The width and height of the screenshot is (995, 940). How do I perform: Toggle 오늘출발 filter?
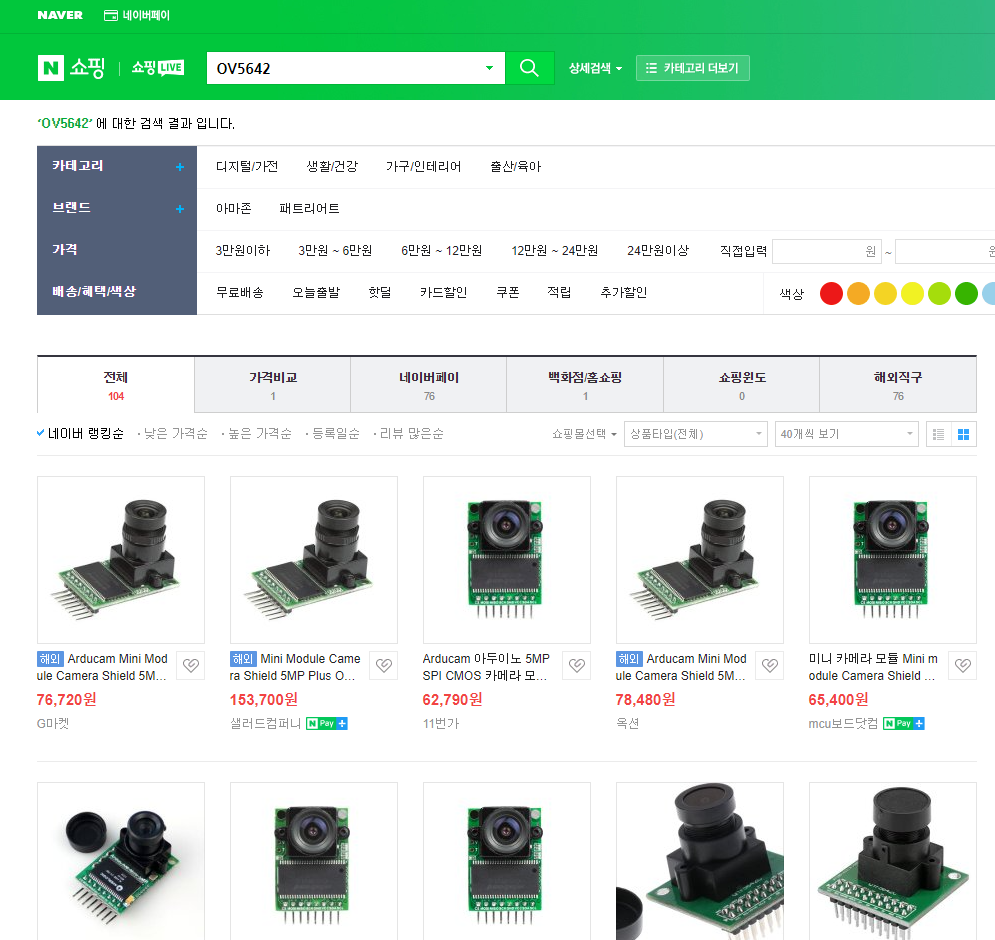(316, 293)
